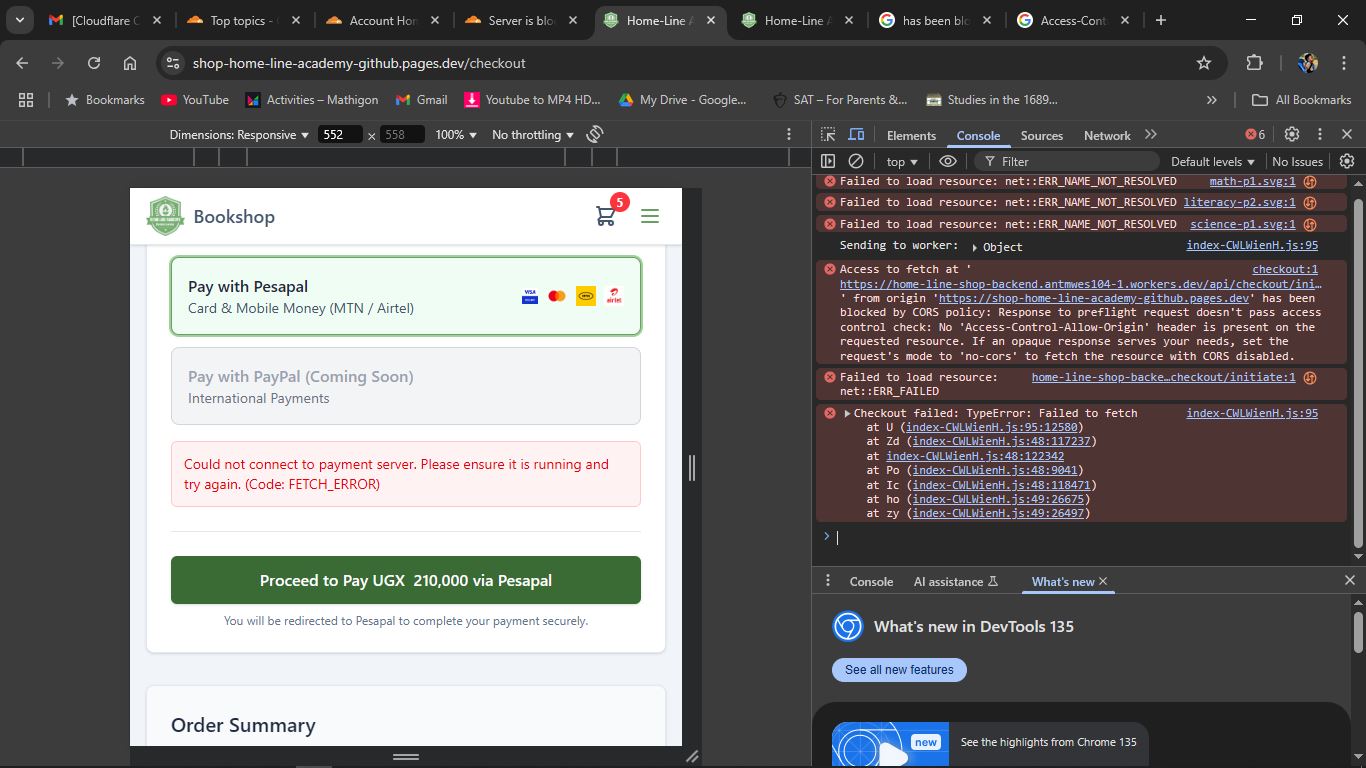
Task: Open the AI assistance drawer tab
Action: [955, 581]
